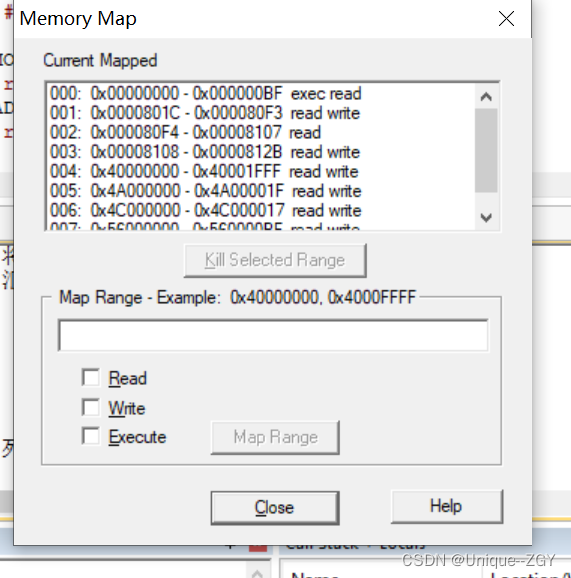Image resolution: width=571 pixels, height=578 pixels.
Task: Toggle the Execute checkbox
Action: point(91,436)
